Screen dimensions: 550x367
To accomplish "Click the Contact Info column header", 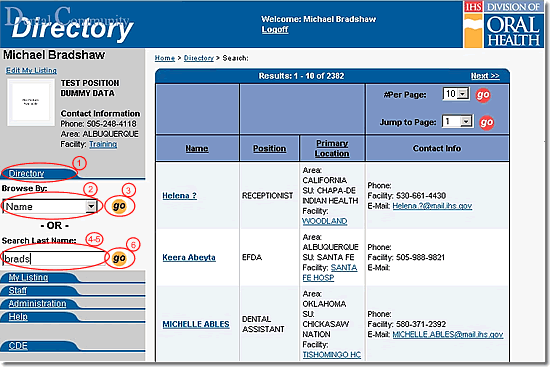I will pyautogui.click(x=437, y=148).
